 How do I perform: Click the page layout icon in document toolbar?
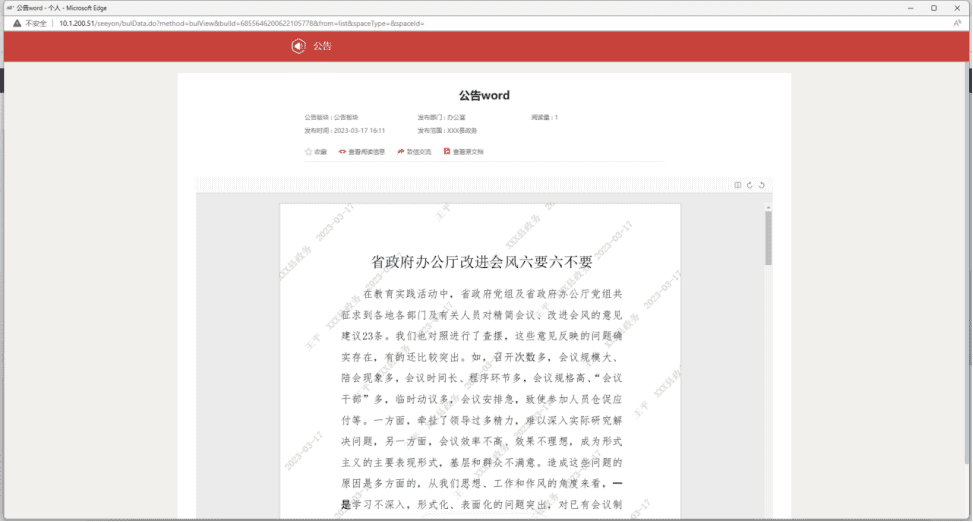point(737,185)
